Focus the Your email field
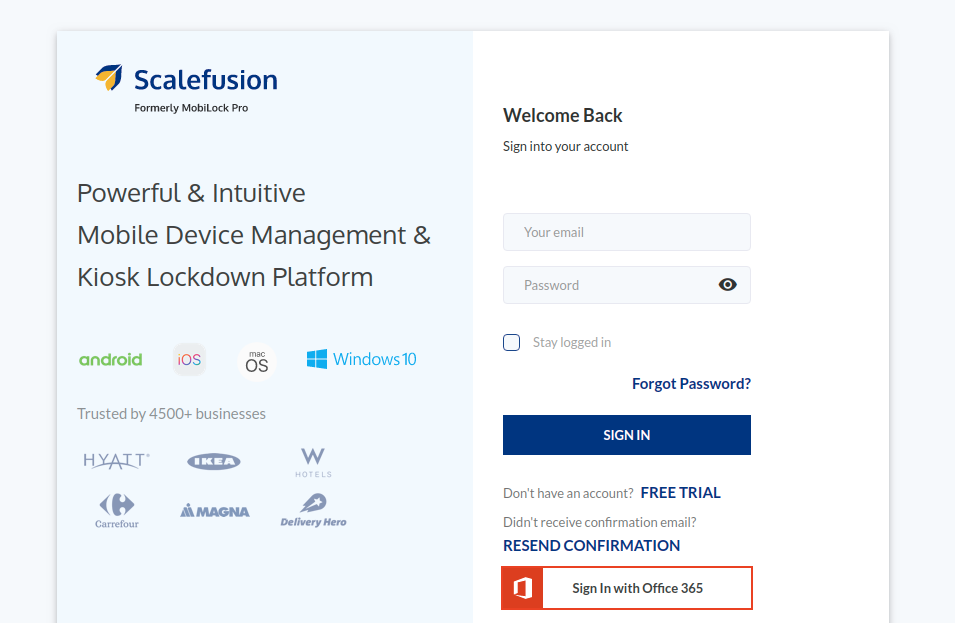 [627, 232]
